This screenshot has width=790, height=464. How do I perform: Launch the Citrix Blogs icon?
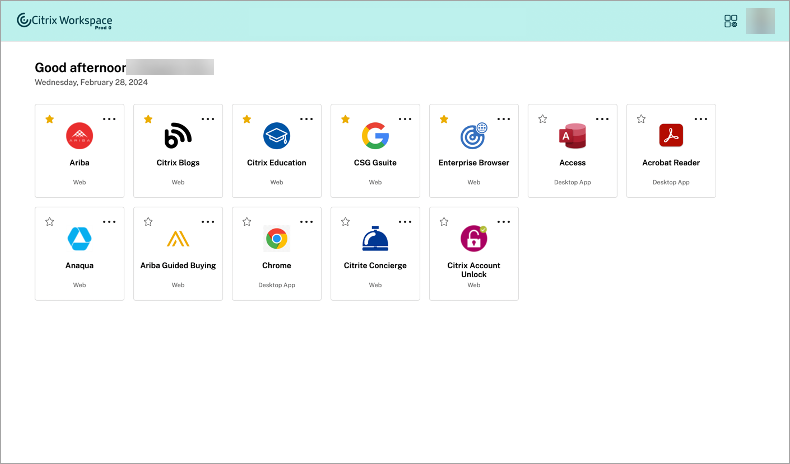[178, 136]
